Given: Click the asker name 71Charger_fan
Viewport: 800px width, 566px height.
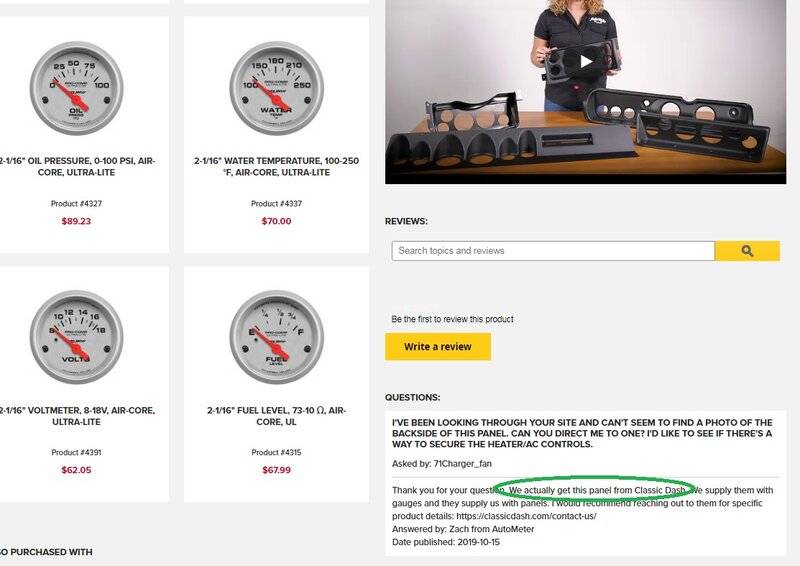Looking at the screenshot, I should 463,464.
